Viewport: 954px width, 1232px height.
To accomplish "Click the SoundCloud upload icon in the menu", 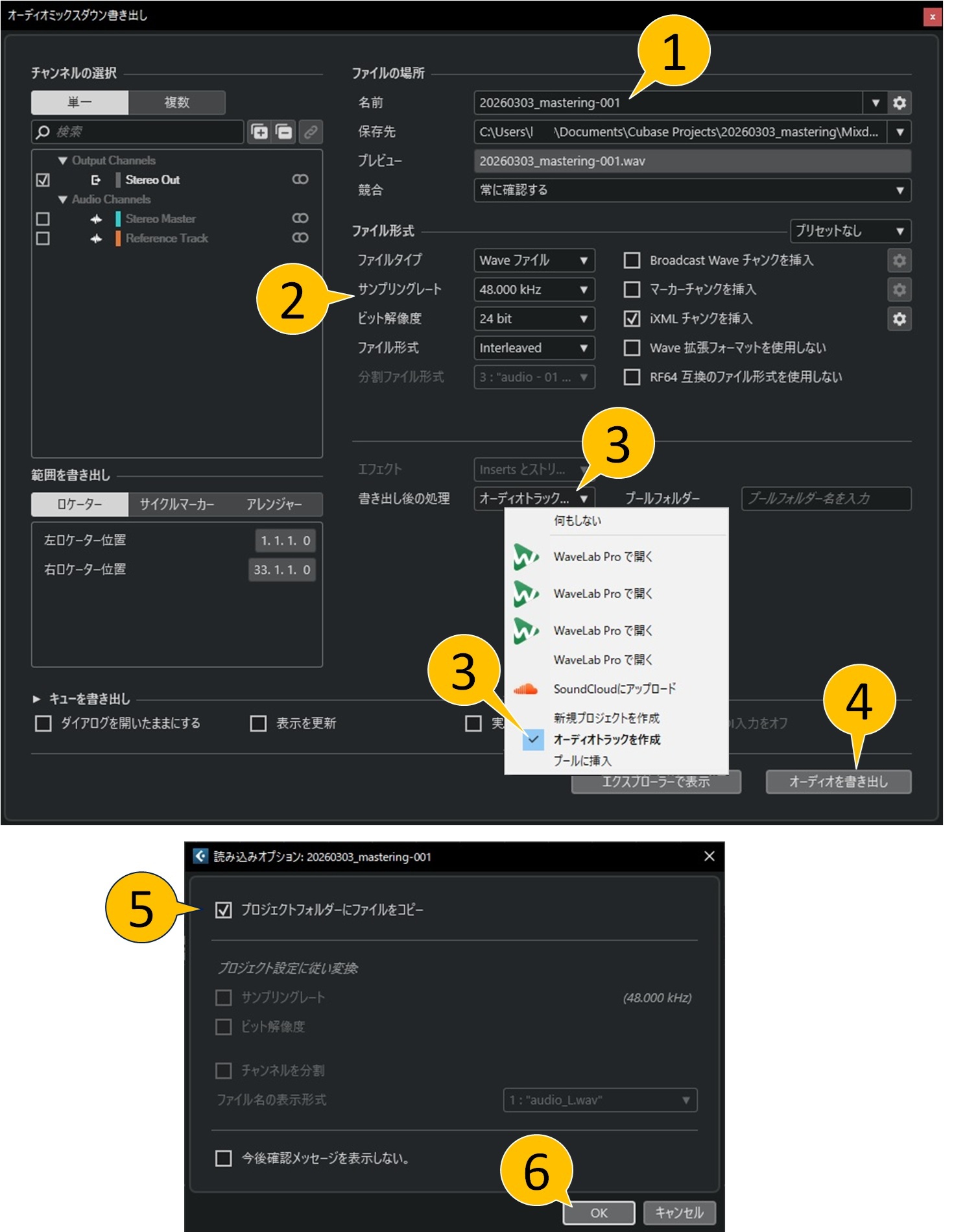I will click(525, 689).
